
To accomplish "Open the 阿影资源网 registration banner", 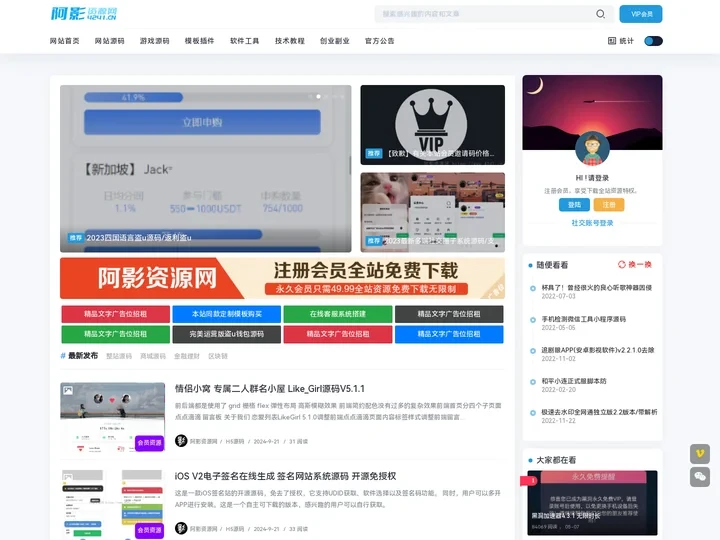I will pyautogui.click(x=282, y=278).
